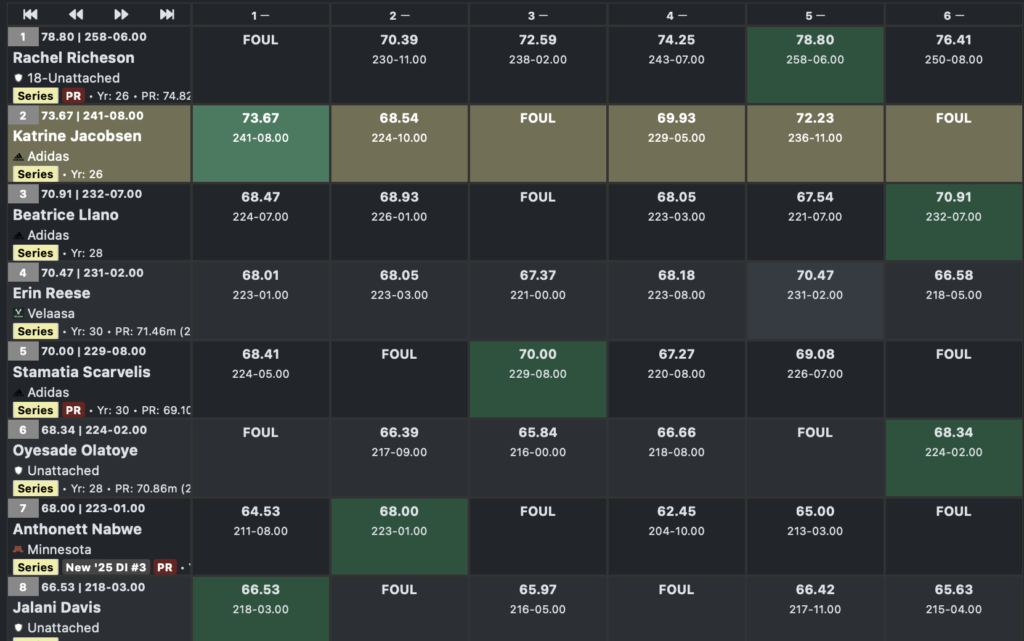Image resolution: width=1024 pixels, height=641 pixels.
Task: Click the shield icon beside 18-Unattached
Action: (x=18, y=78)
